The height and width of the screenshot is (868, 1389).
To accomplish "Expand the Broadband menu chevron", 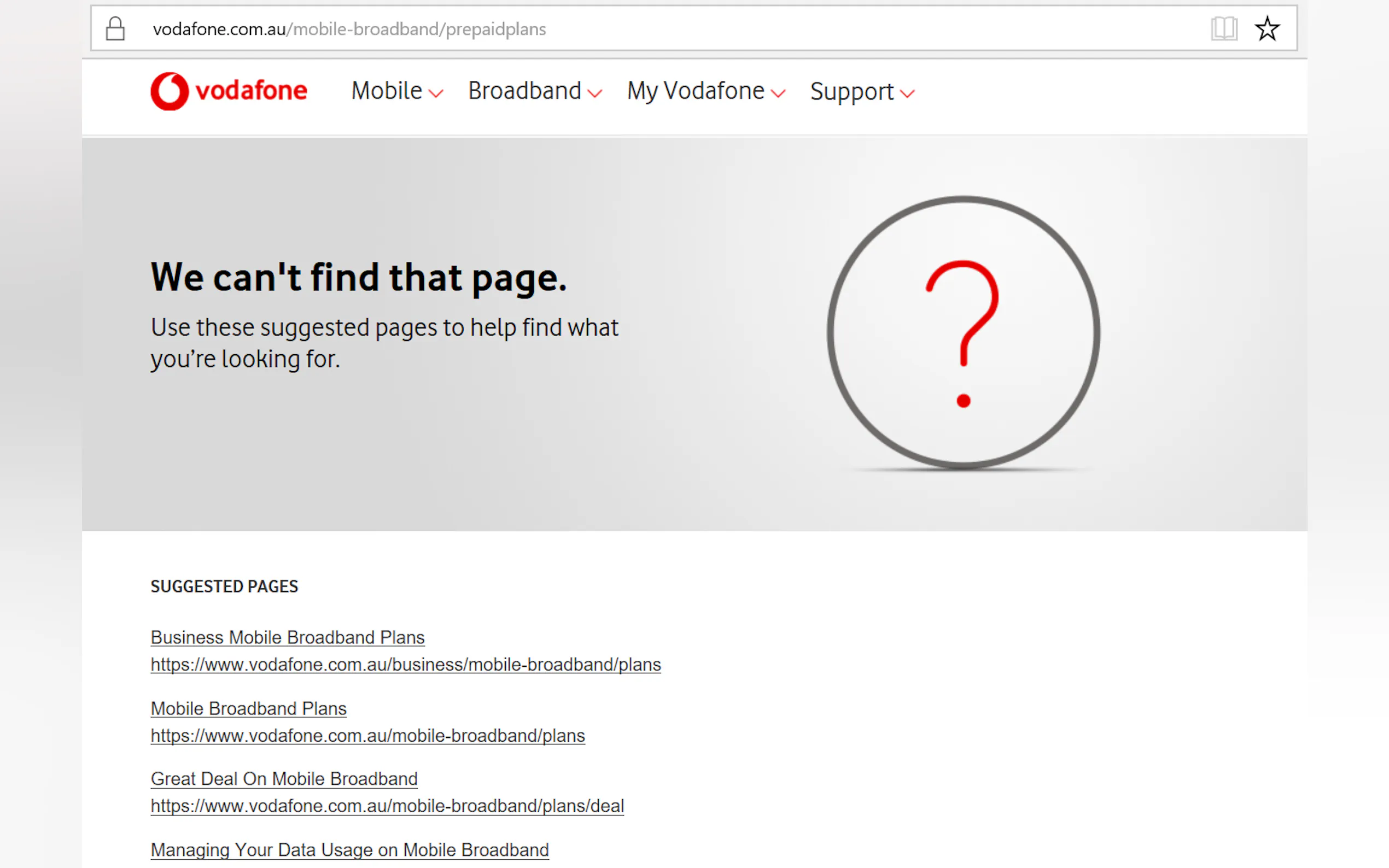I will 596,93.
